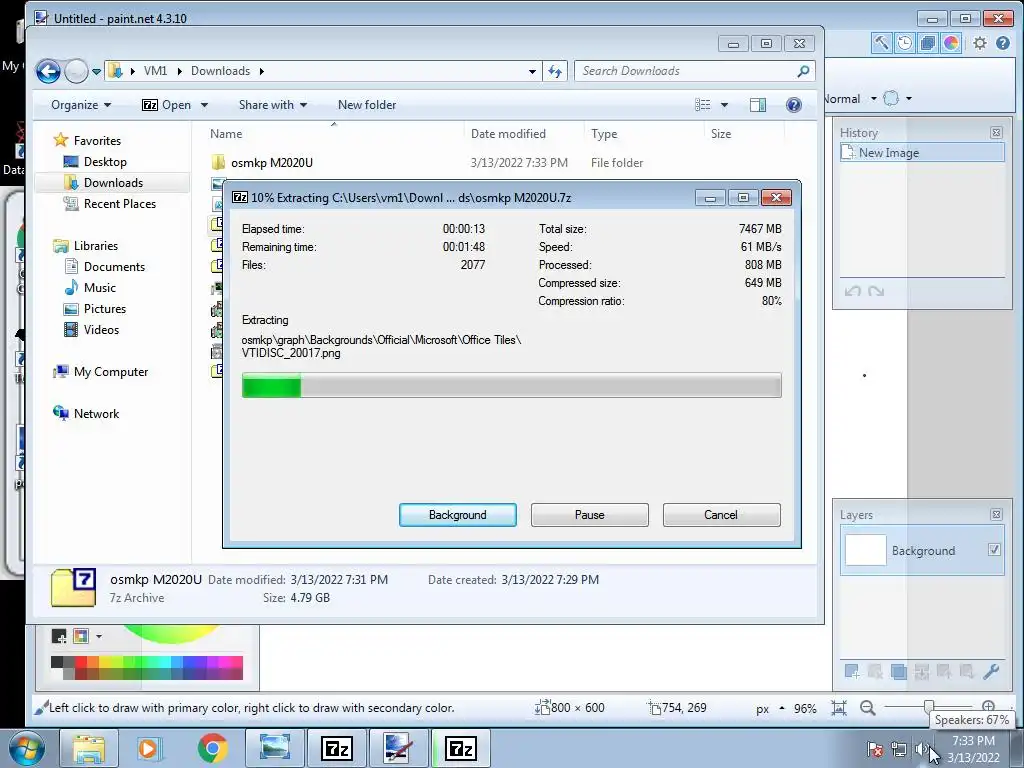Open Videos library
The height and width of the screenshot is (768, 1024).
pyautogui.click(x=101, y=329)
